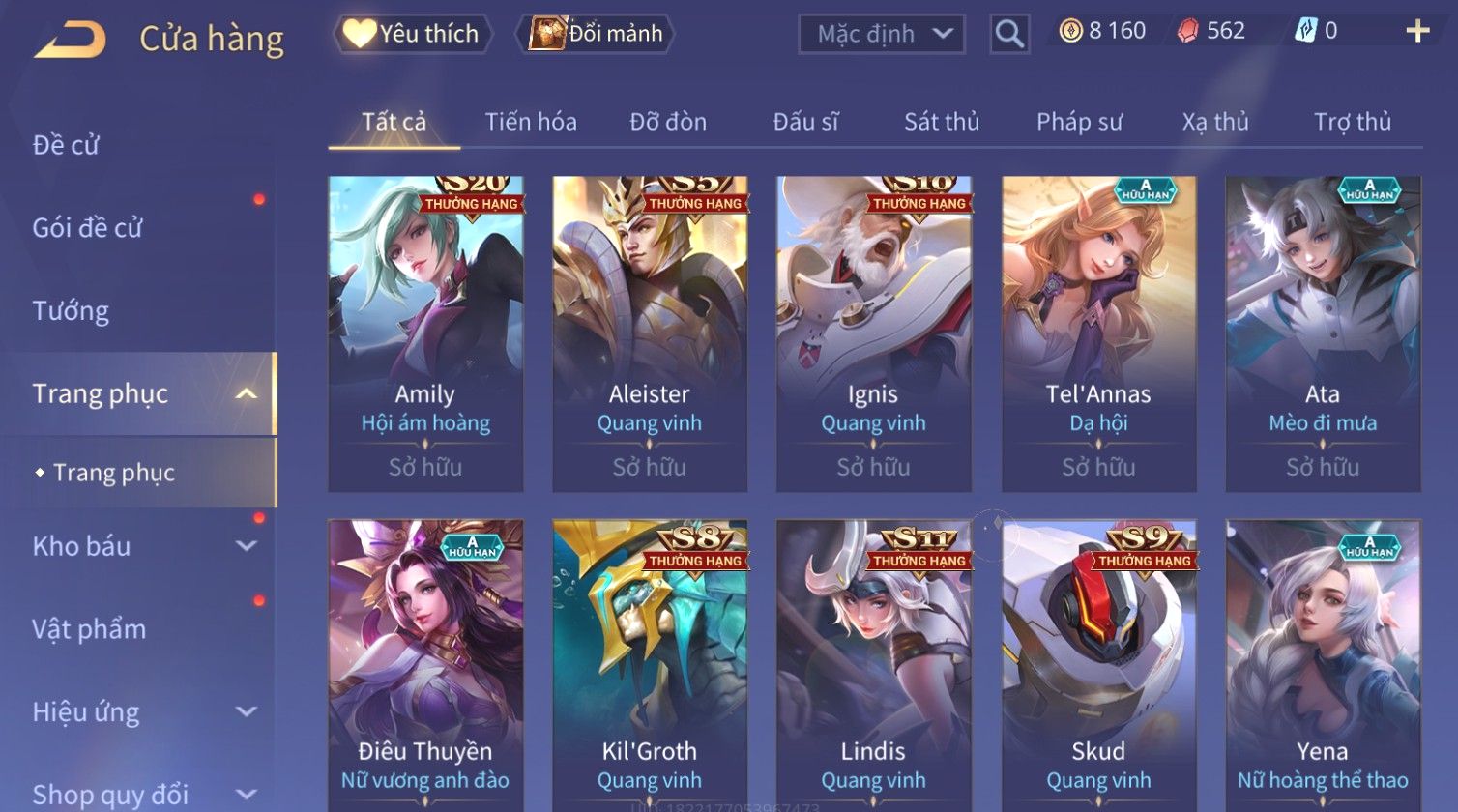
Task: Collapse the Trang phục sidebar section
Action: coord(247,393)
